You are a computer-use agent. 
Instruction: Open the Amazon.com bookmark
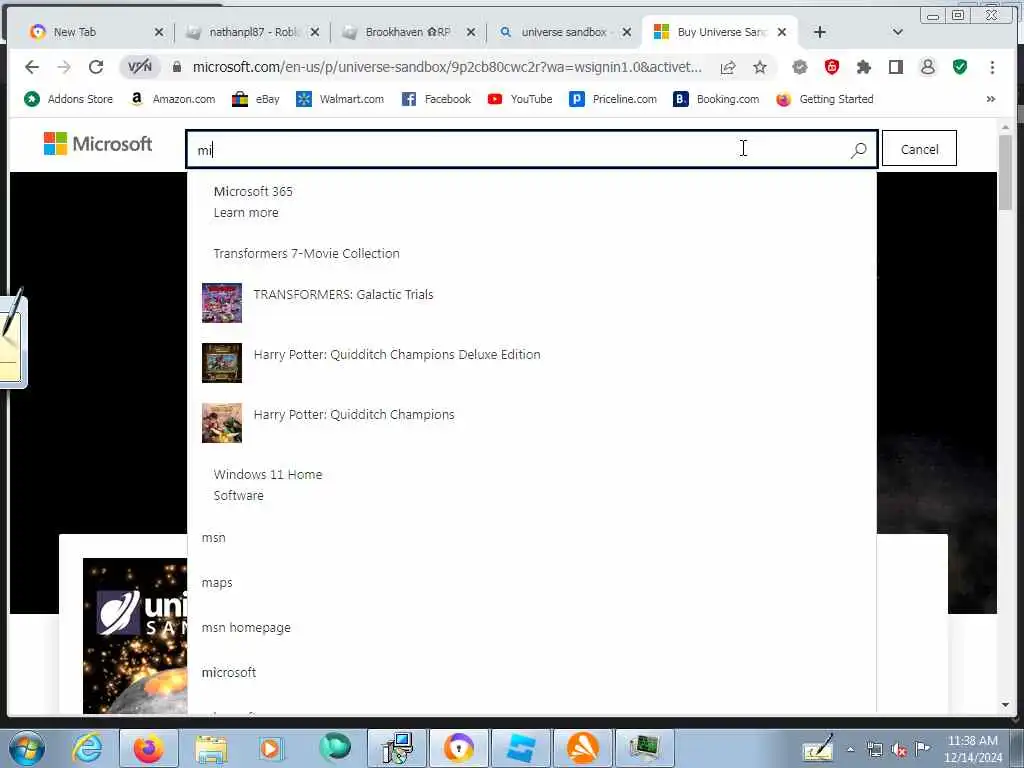click(173, 99)
